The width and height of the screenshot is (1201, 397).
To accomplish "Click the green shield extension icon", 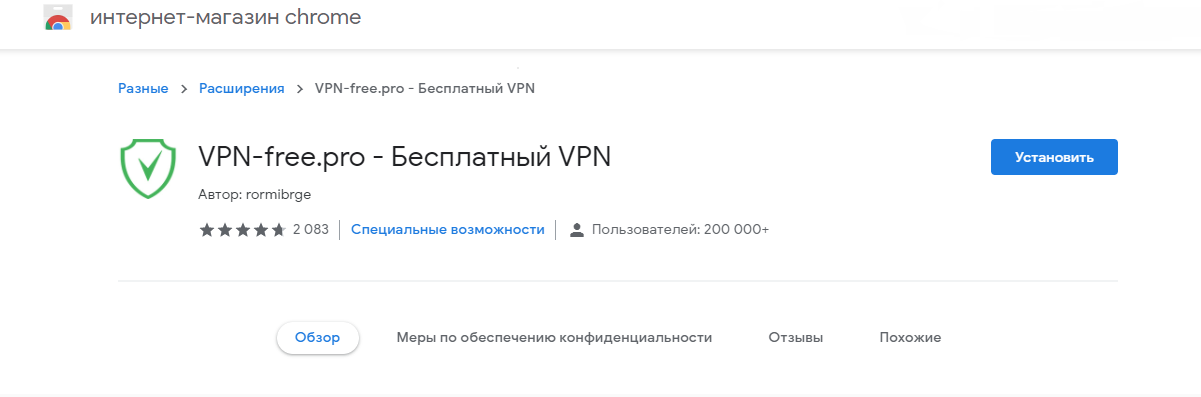I will click(x=148, y=168).
